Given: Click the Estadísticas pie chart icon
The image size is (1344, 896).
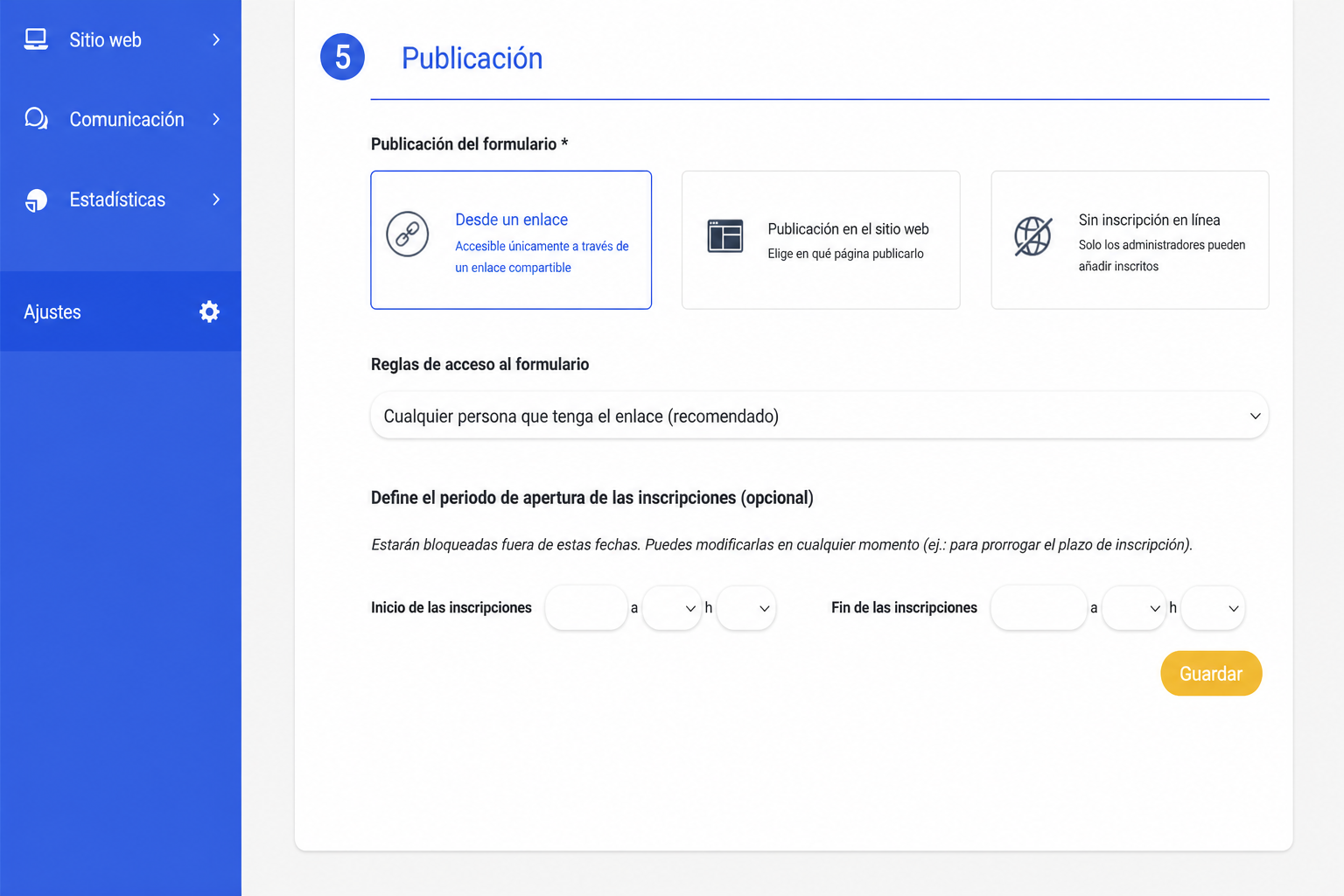Looking at the screenshot, I should pos(36,199).
